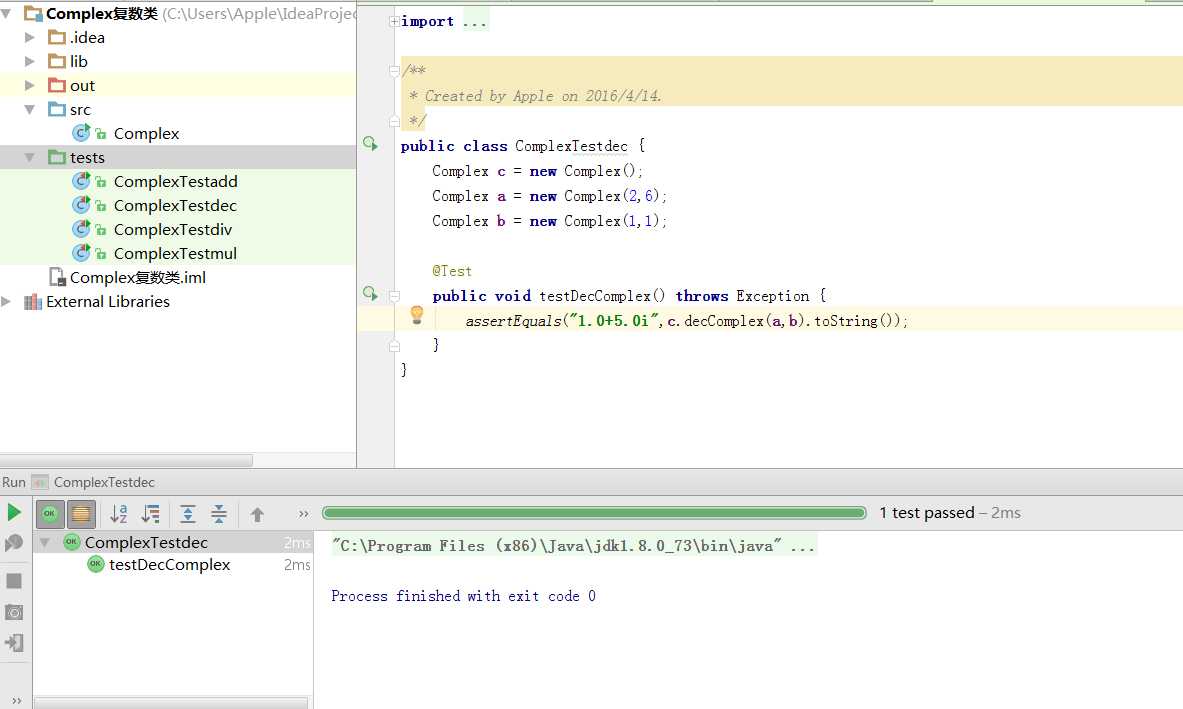Click the exit icon in Run sidebar

click(14, 643)
